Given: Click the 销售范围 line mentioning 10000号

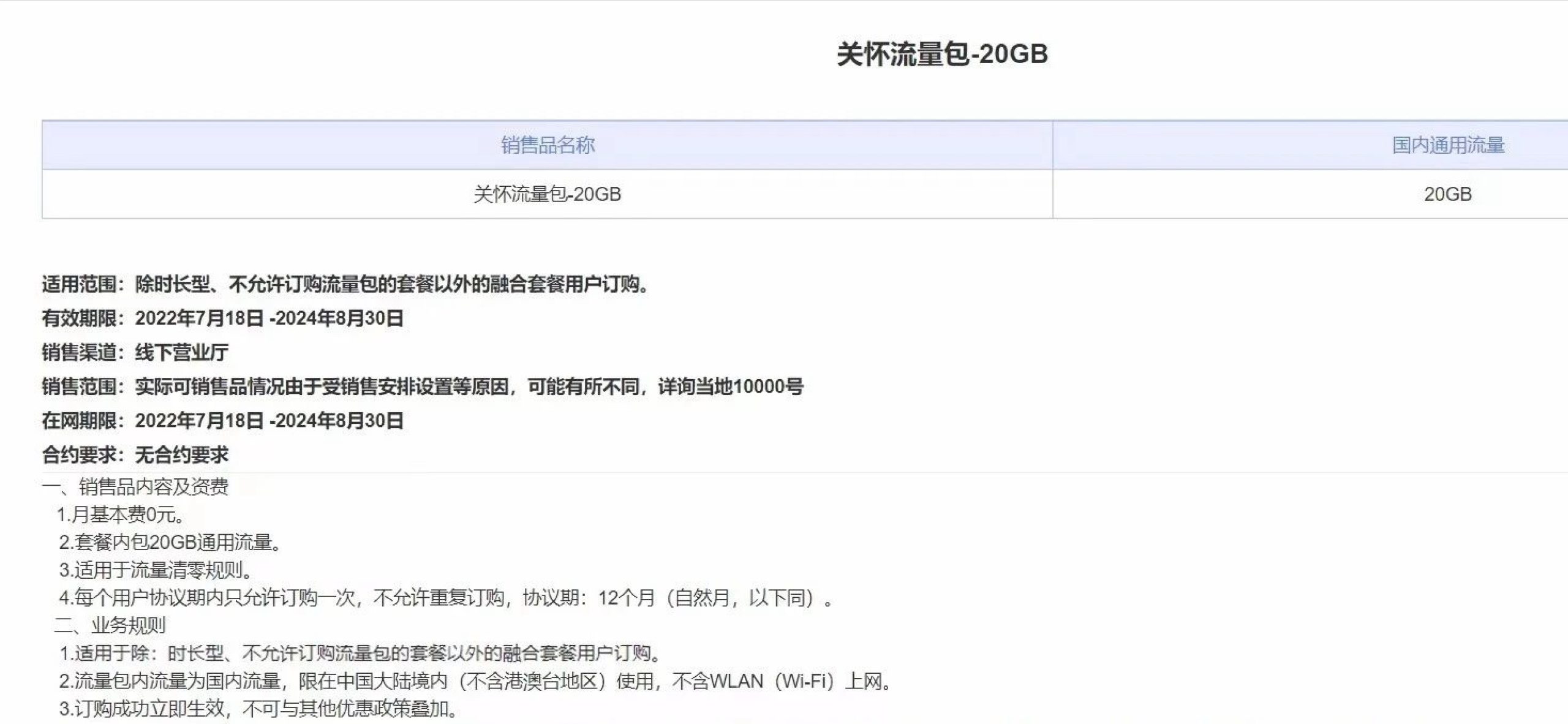Looking at the screenshot, I should [423, 387].
